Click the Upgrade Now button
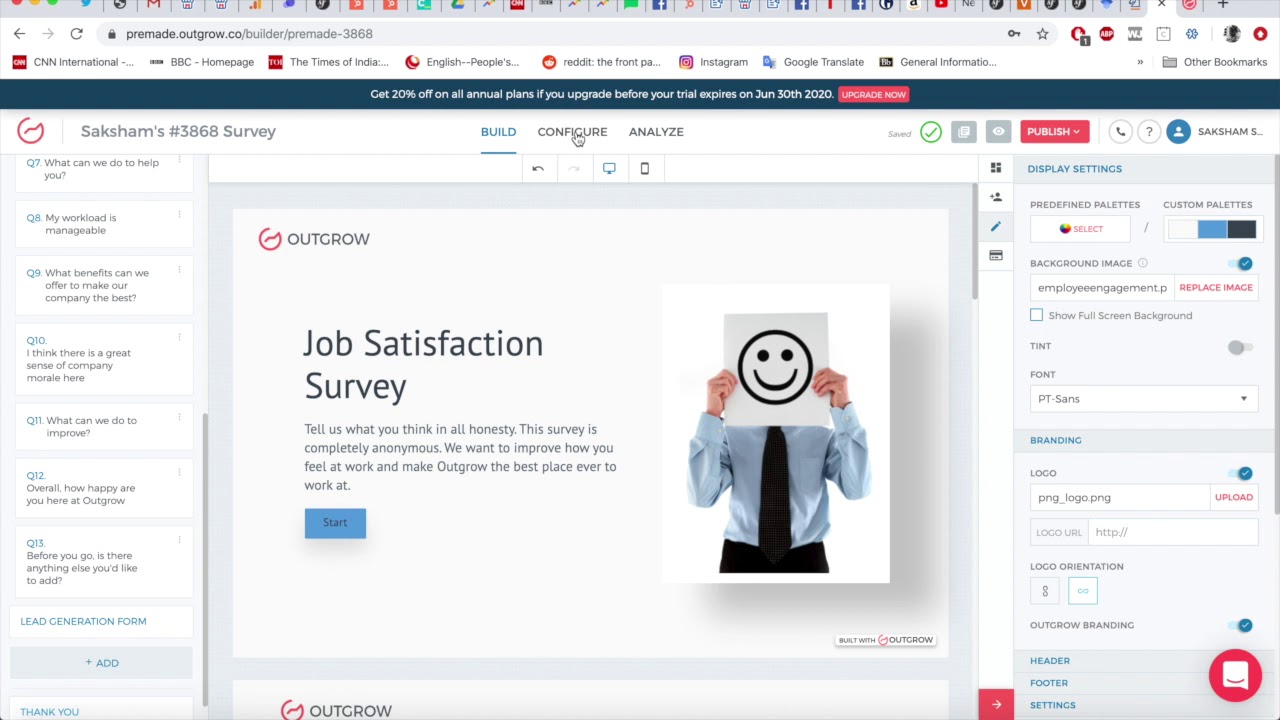This screenshot has height=720, width=1280. click(874, 94)
